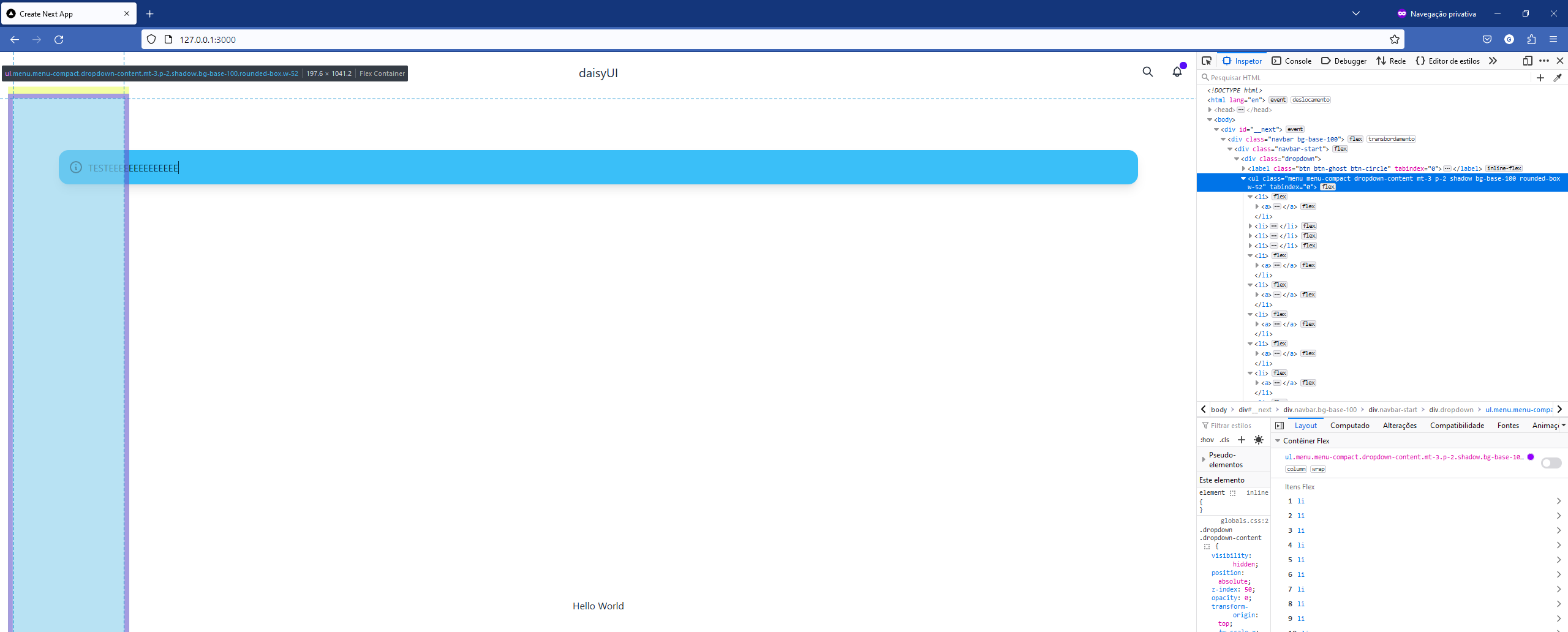Click the purple flex highlight color dot
The image size is (1568, 632).
pos(1531,457)
